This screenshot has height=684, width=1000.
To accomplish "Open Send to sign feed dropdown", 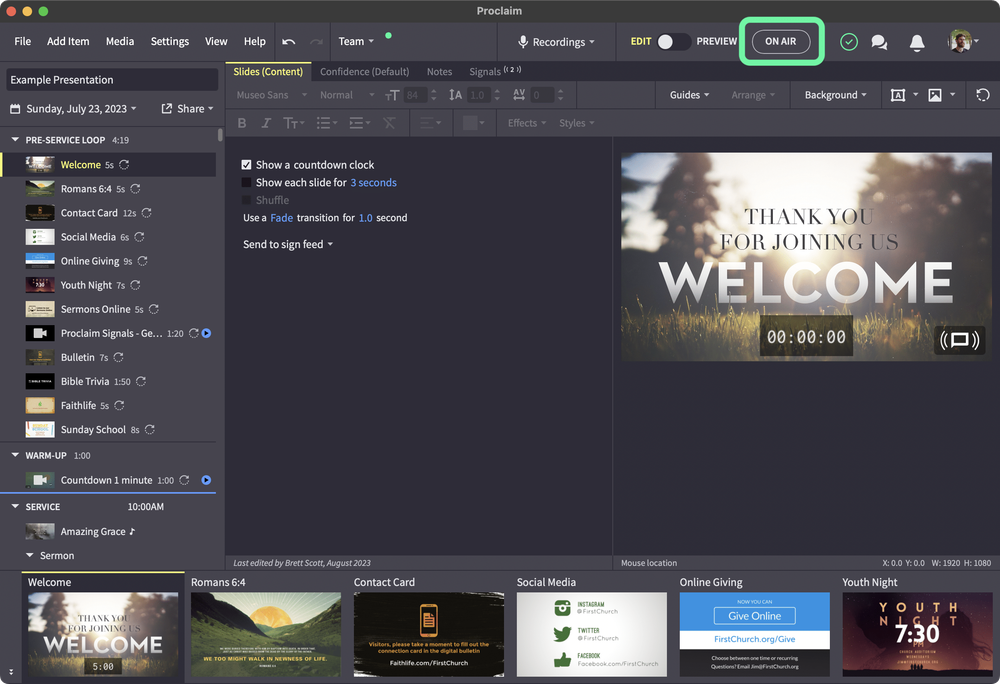I will point(288,244).
